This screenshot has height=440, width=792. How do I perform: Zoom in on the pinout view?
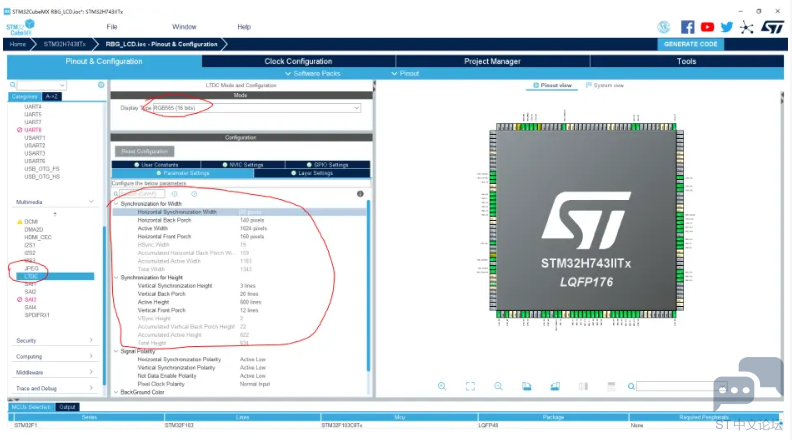[442, 386]
